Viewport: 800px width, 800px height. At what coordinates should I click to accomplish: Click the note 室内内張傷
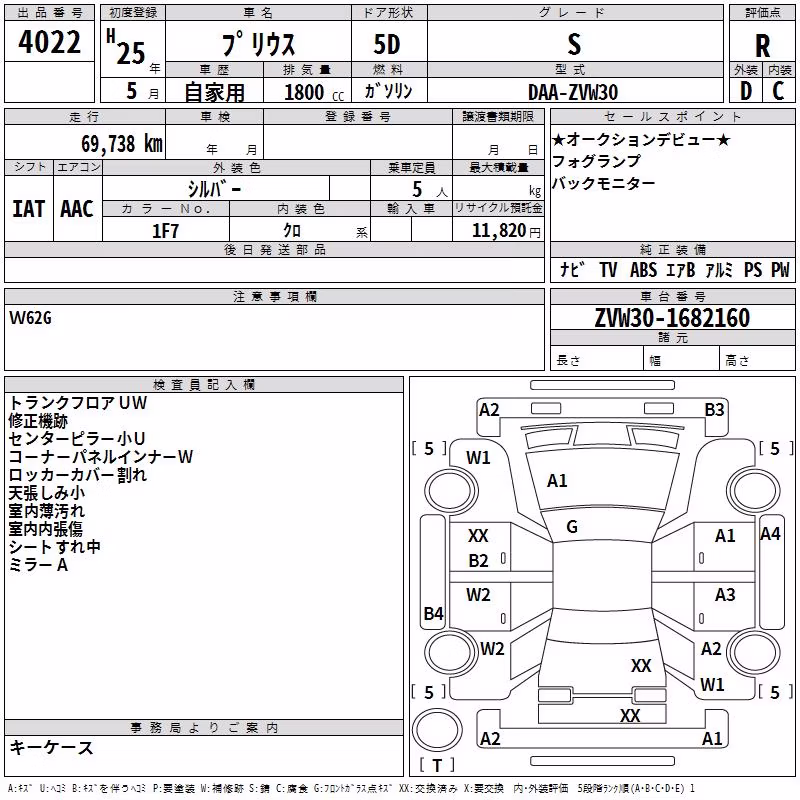click(46, 529)
